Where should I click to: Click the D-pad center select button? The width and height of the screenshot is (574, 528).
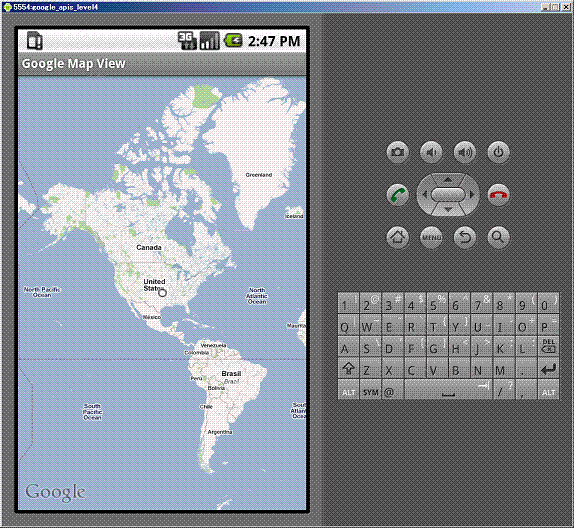click(448, 194)
